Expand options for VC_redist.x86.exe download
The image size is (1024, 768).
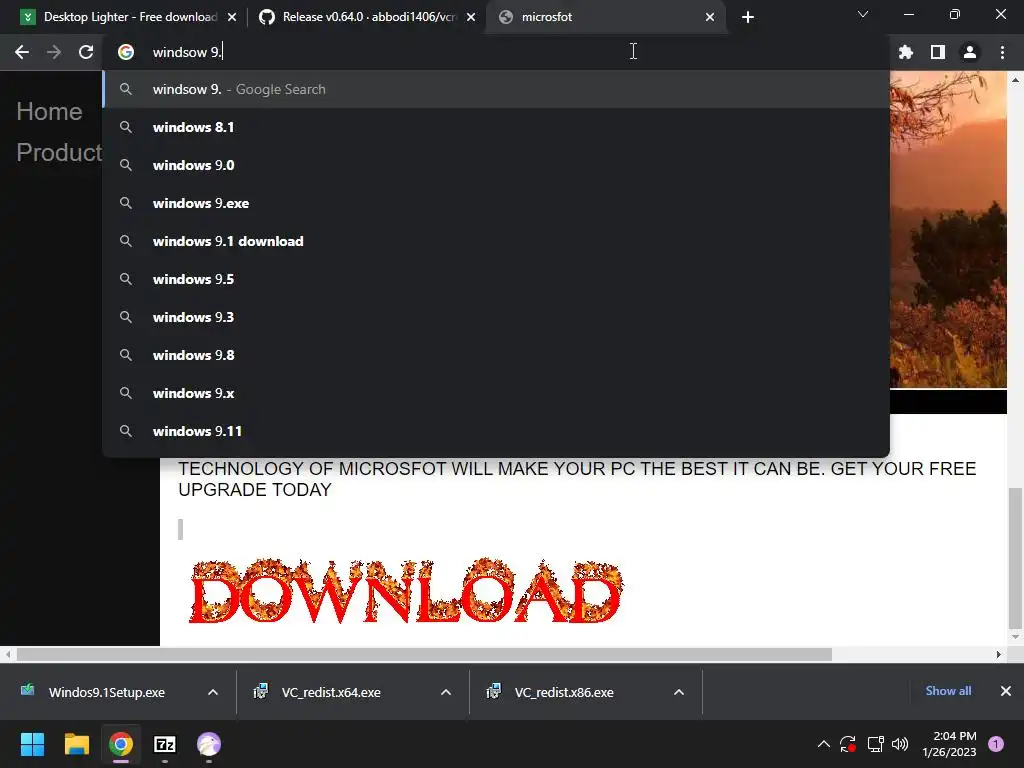click(x=679, y=692)
